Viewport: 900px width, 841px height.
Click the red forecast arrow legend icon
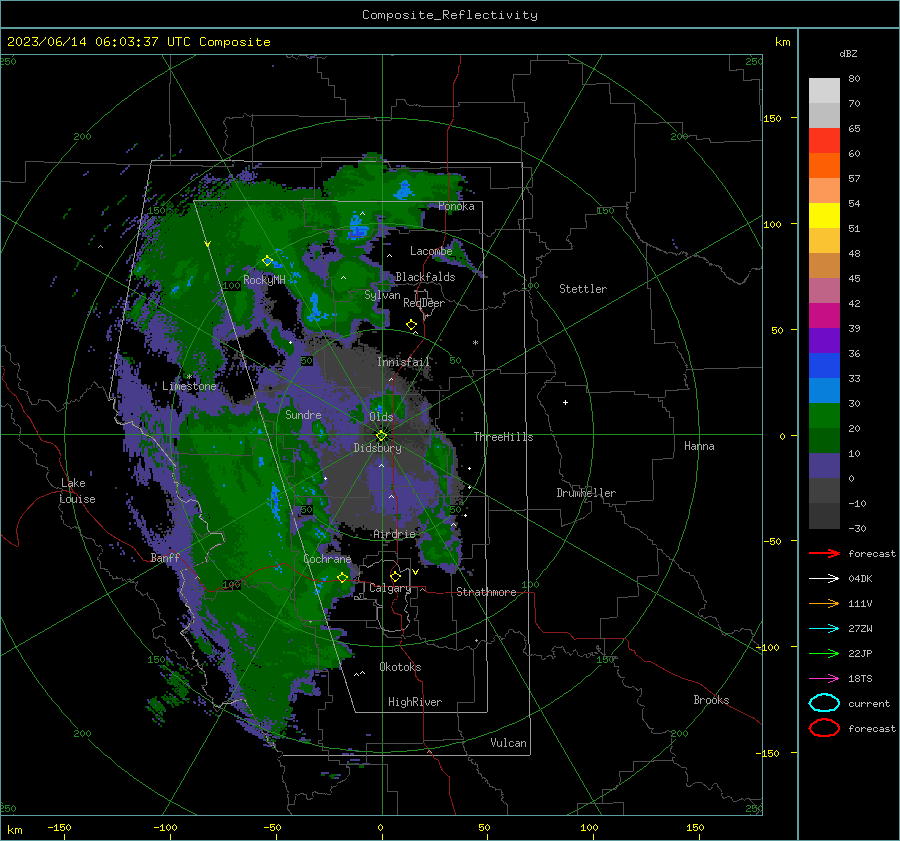point(824,553)
